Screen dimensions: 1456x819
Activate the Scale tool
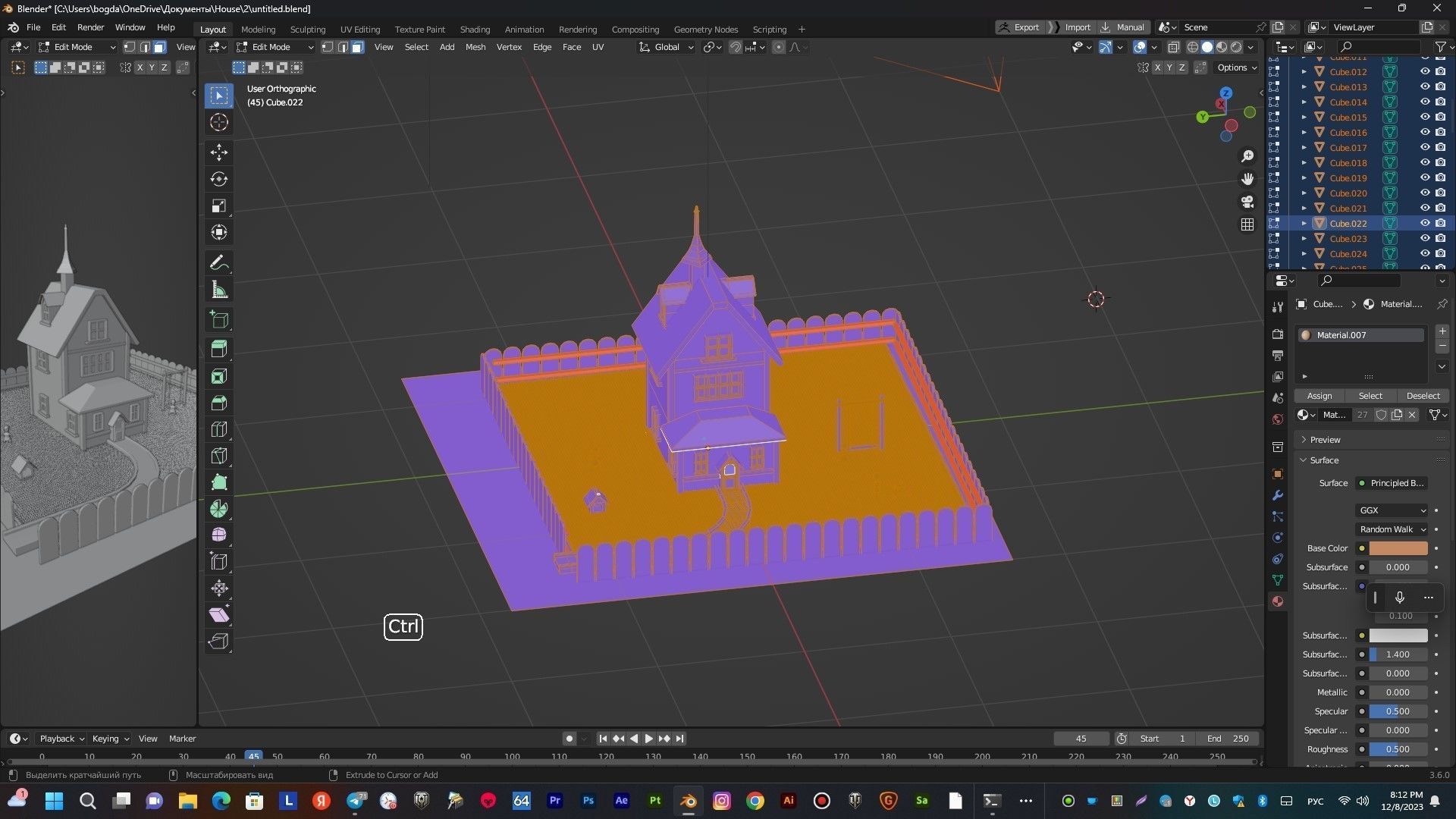tap(219, 206)
